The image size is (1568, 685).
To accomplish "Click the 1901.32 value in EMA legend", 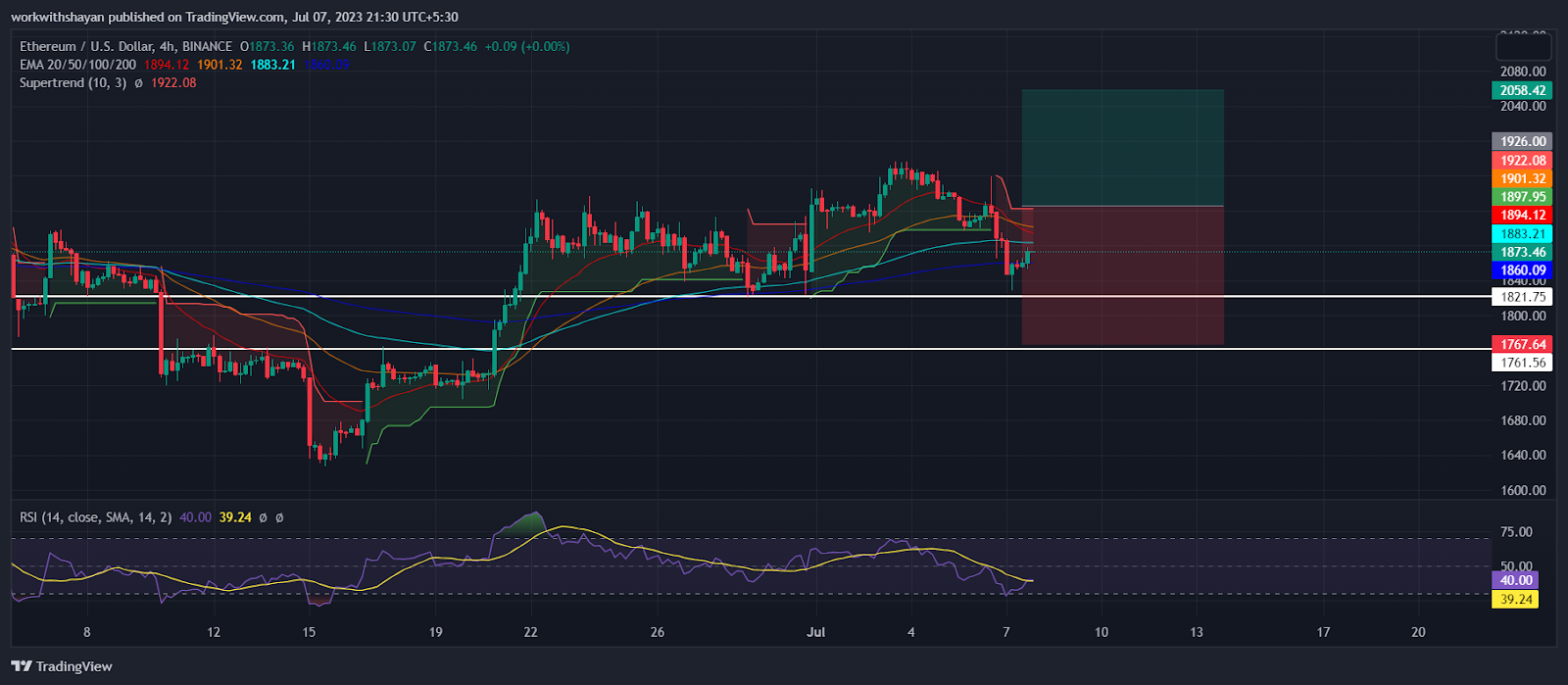I will [220, 65].
